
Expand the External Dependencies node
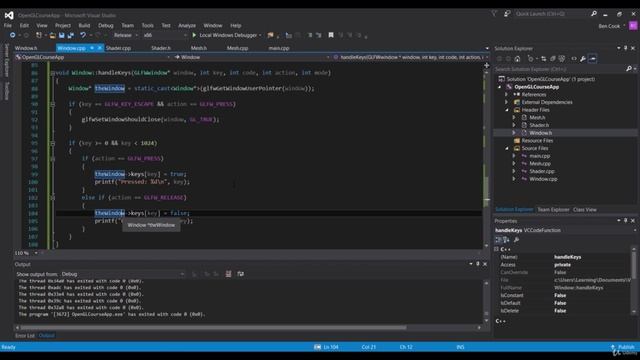507,102
